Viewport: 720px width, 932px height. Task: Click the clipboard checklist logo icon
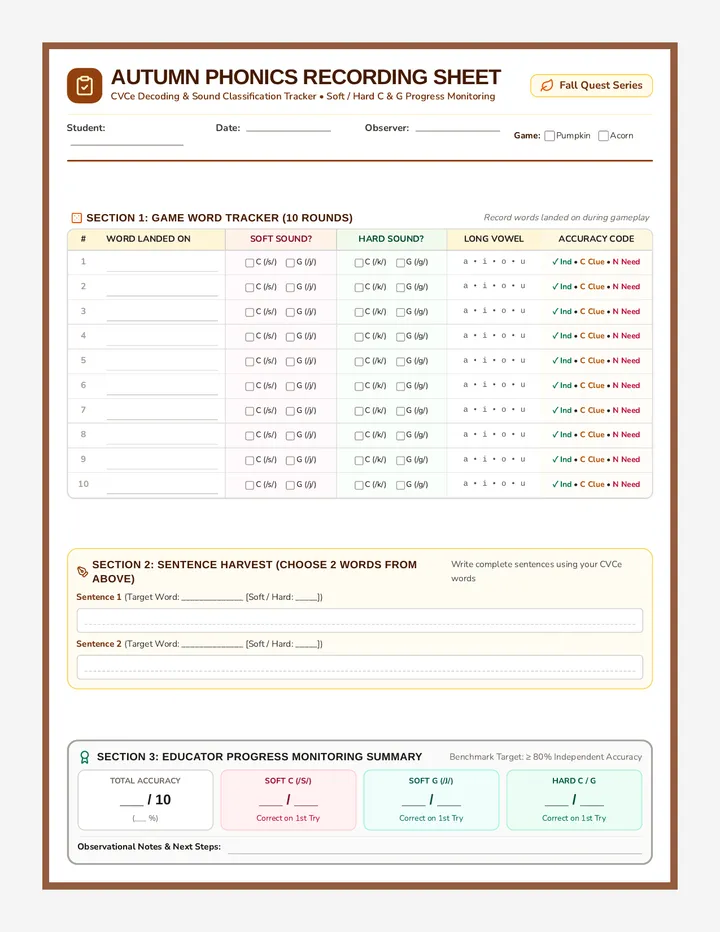(x=84, y=86)
